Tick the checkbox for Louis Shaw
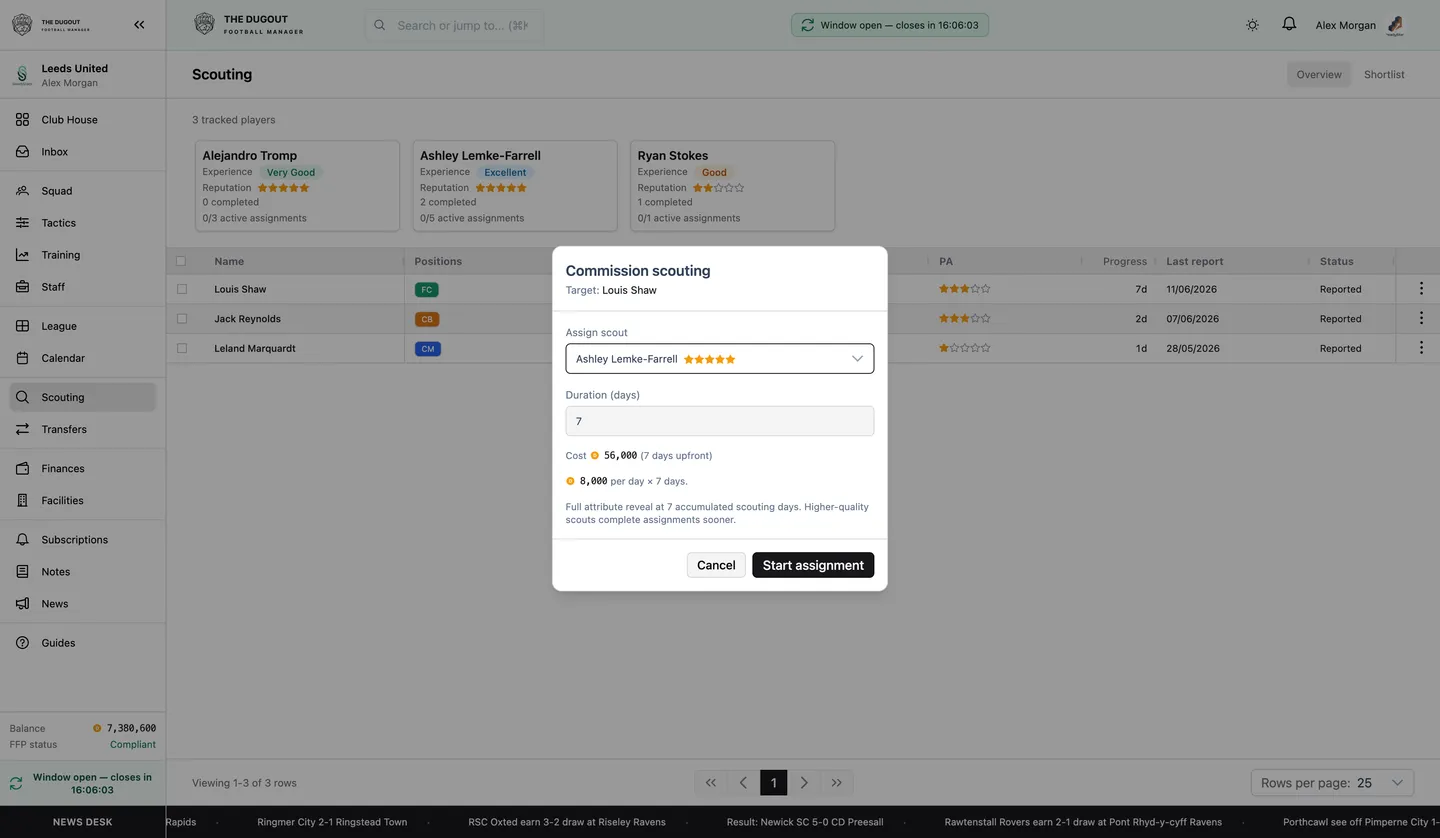The width and height of the screenshot is (1440, 838). pyautogui.click(x=181, y=289)
